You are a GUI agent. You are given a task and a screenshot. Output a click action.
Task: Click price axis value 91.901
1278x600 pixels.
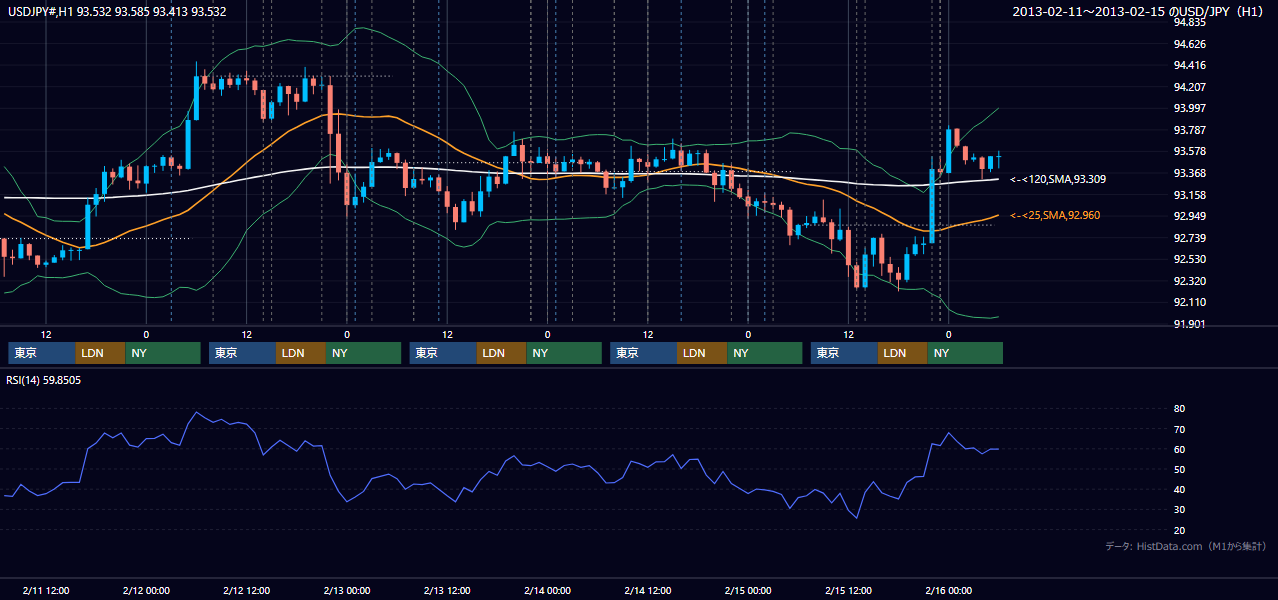pyautogui.click(x=1189, y=324)
